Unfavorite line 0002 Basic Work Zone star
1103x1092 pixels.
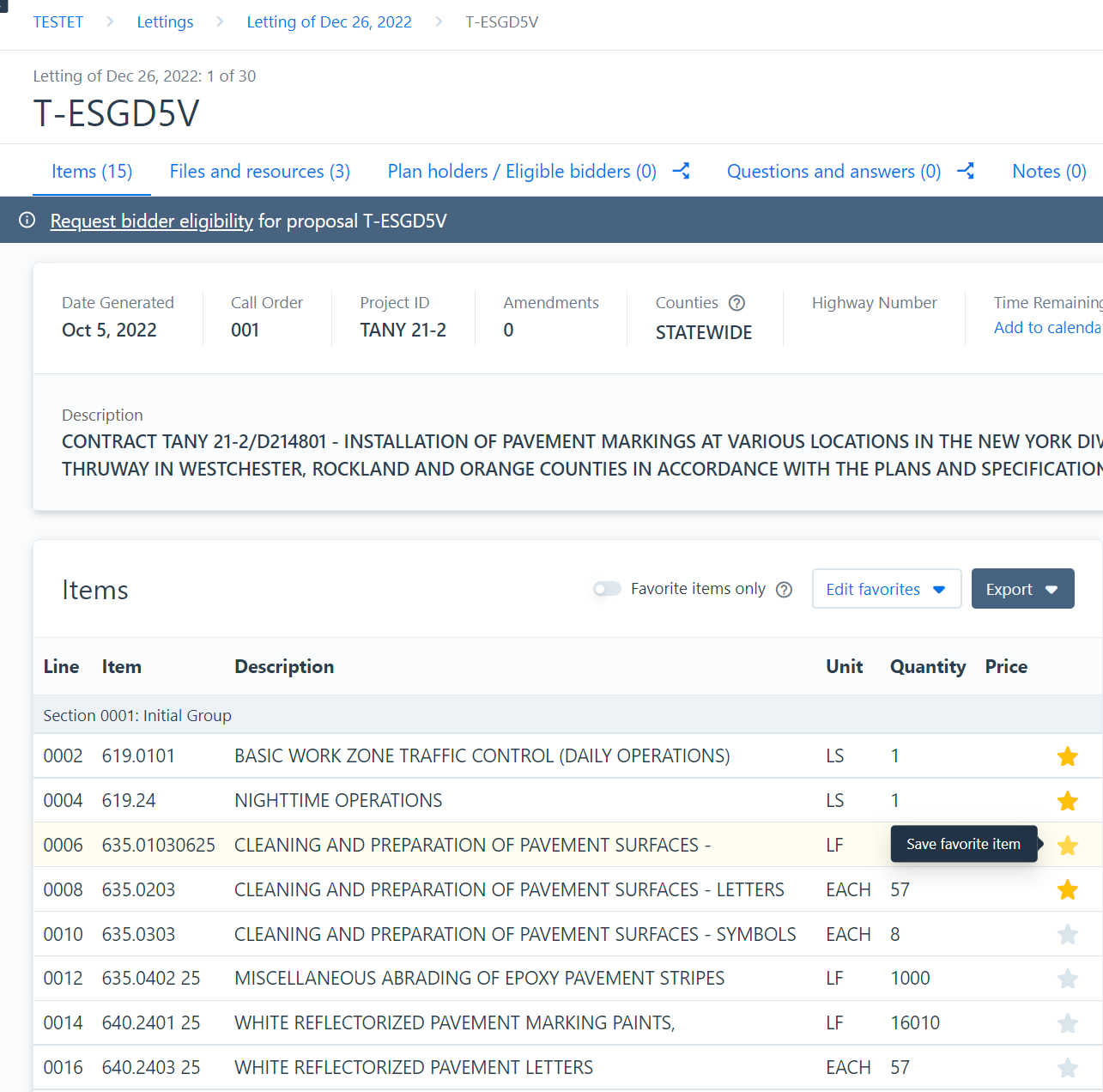point(1067,756)
